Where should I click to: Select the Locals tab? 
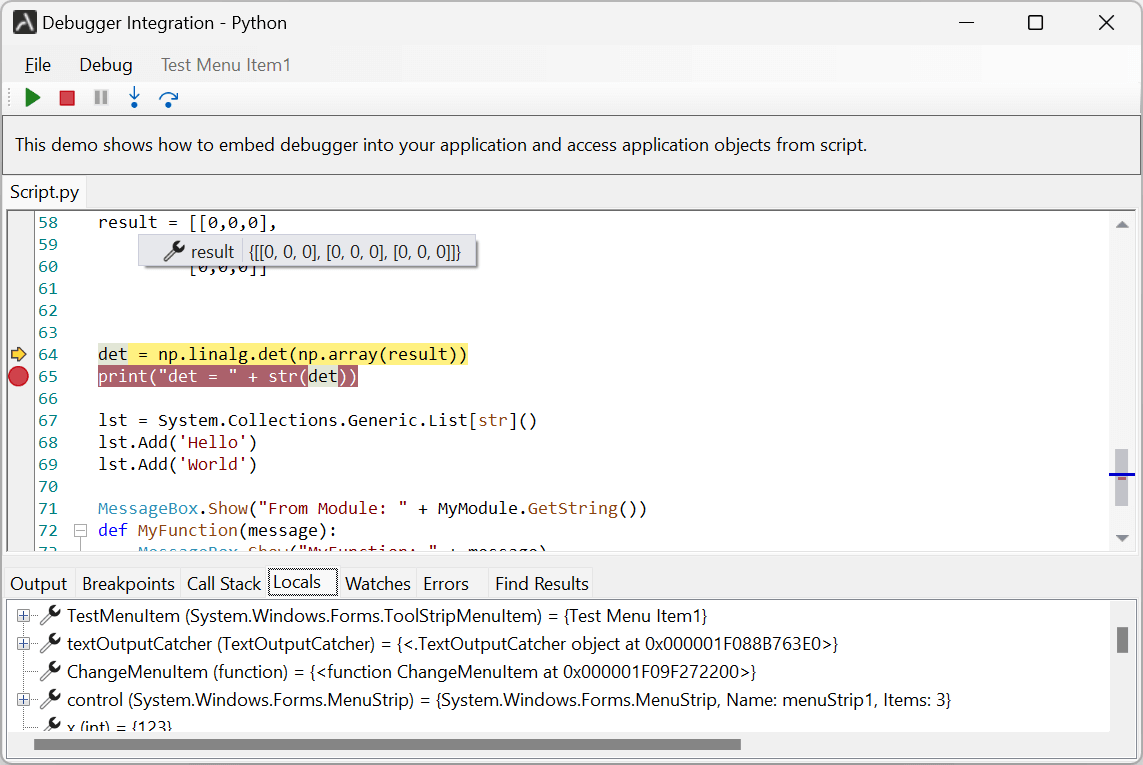click(x=303, y=582)
